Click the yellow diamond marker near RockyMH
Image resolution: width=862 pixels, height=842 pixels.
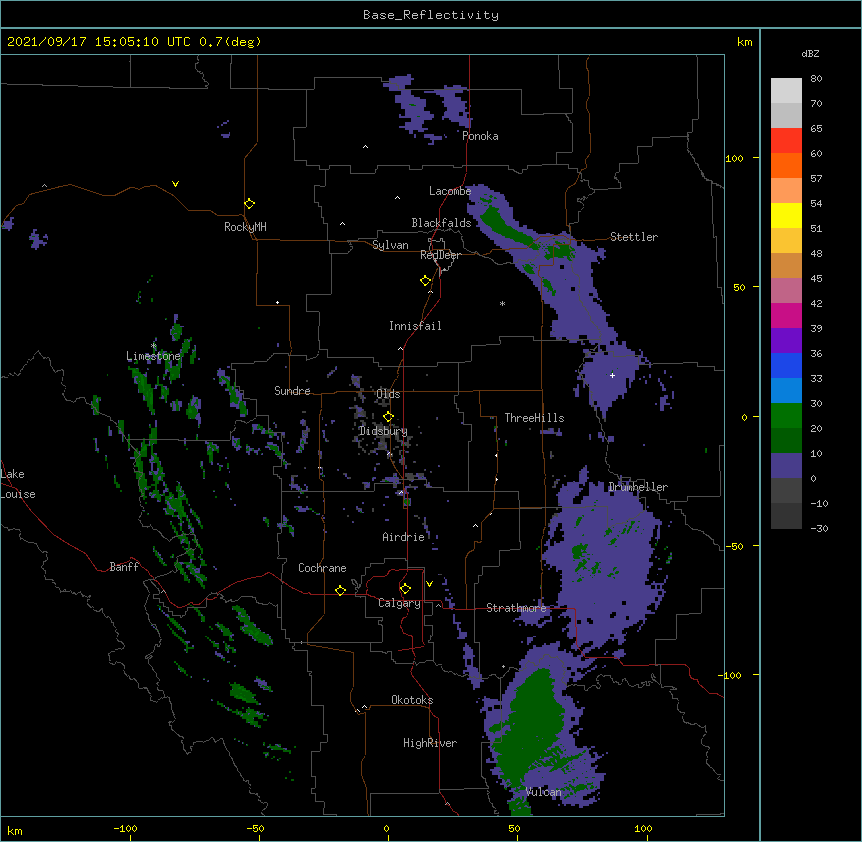pyautogui.click(x=249, y=204)
